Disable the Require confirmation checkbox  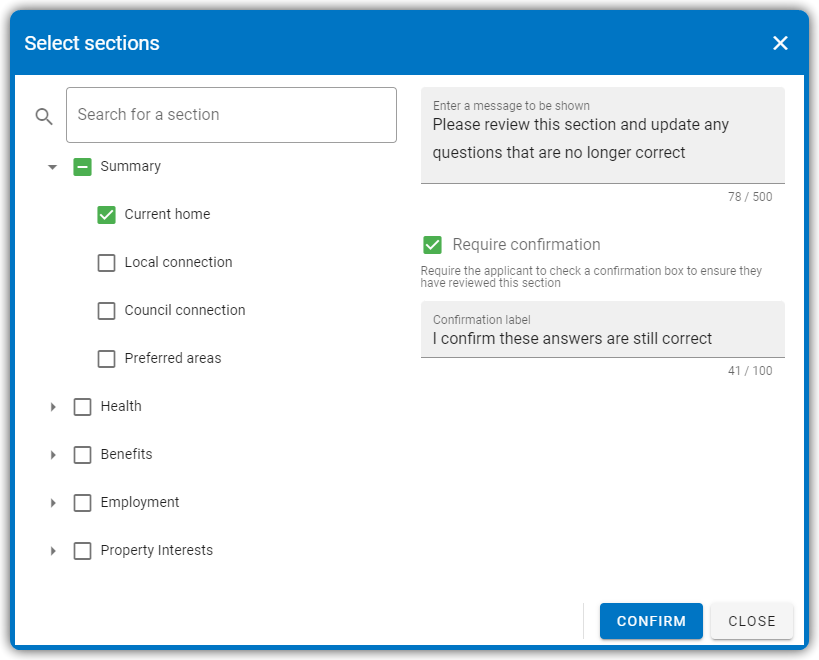432,244
